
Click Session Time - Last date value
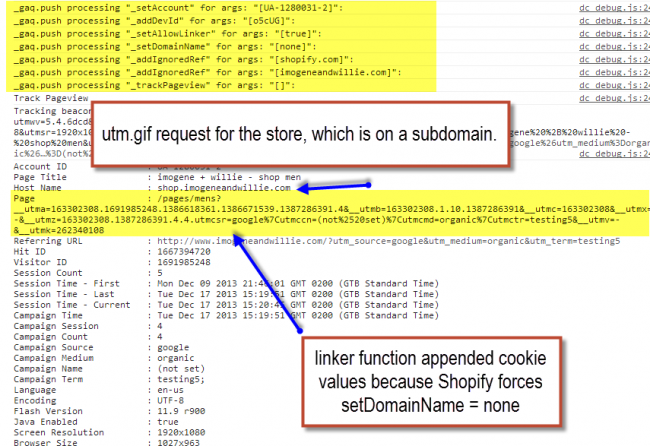coord(298,294)
